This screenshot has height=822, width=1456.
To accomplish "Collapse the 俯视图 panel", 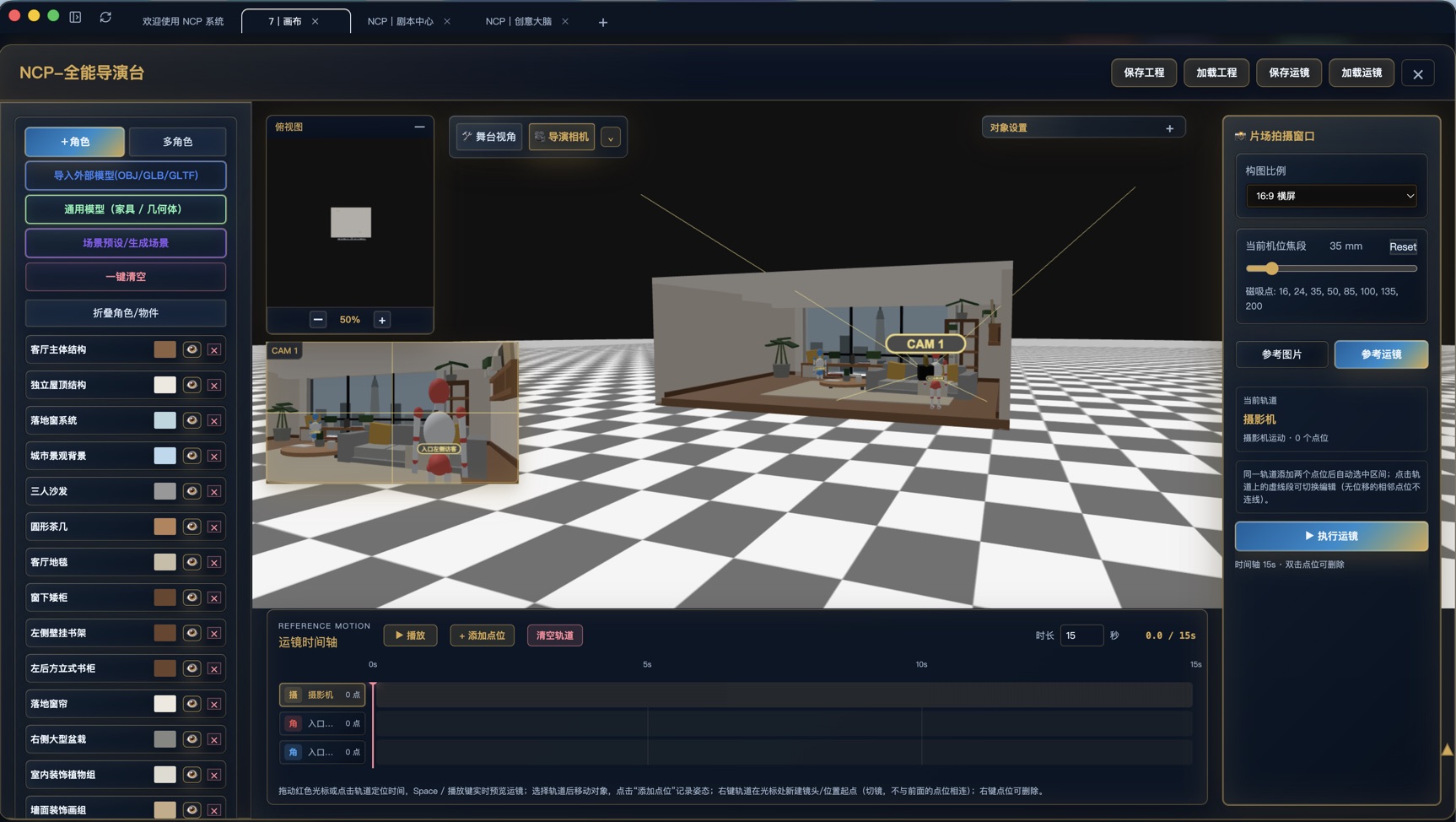I will tap(419, 127).
